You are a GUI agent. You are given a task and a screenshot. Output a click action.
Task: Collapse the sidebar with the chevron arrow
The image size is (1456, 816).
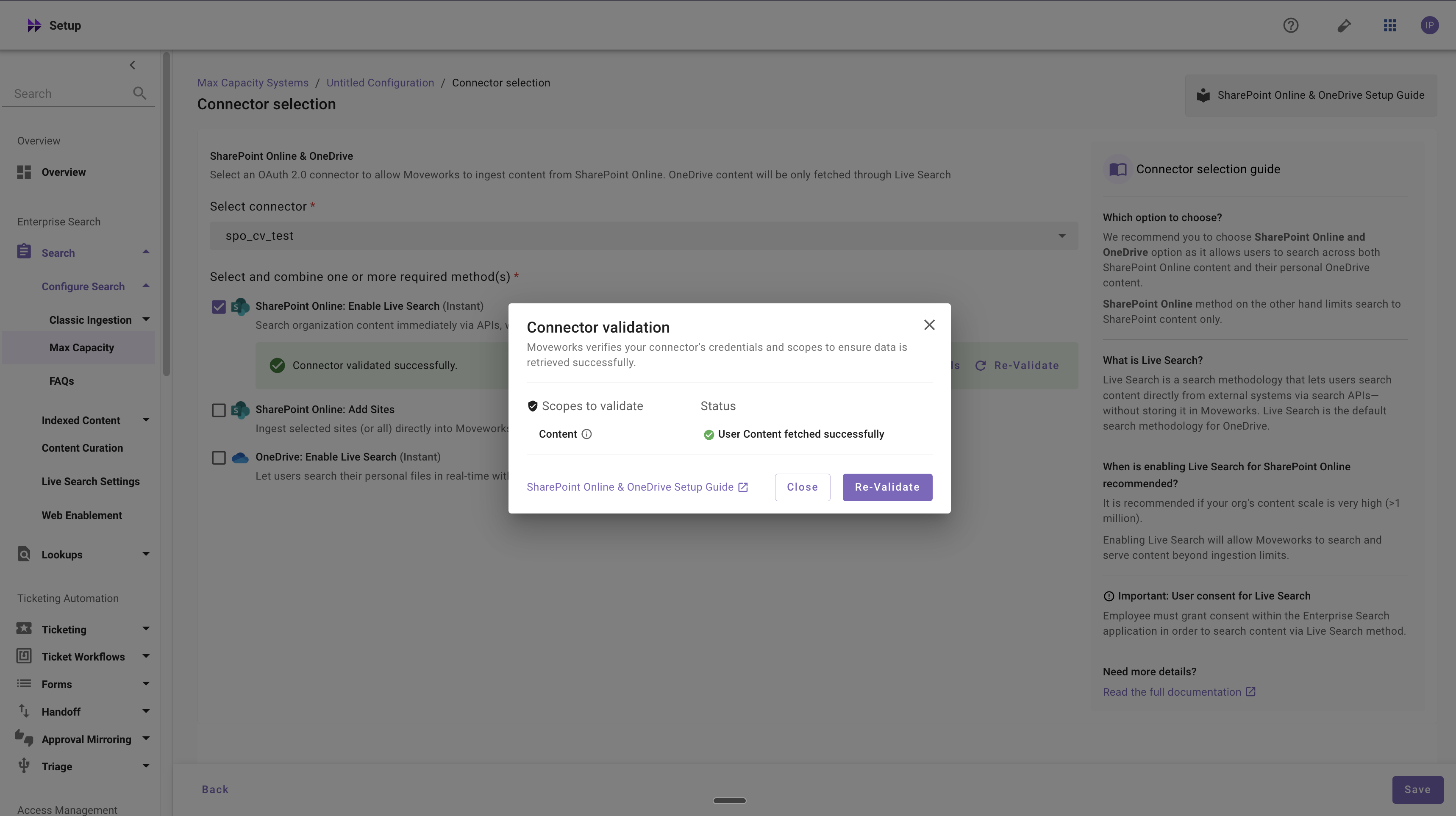[x=132, y=65]
